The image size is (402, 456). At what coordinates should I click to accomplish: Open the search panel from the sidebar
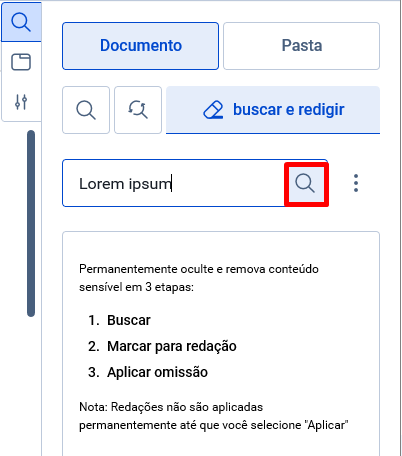pos(21,22)
